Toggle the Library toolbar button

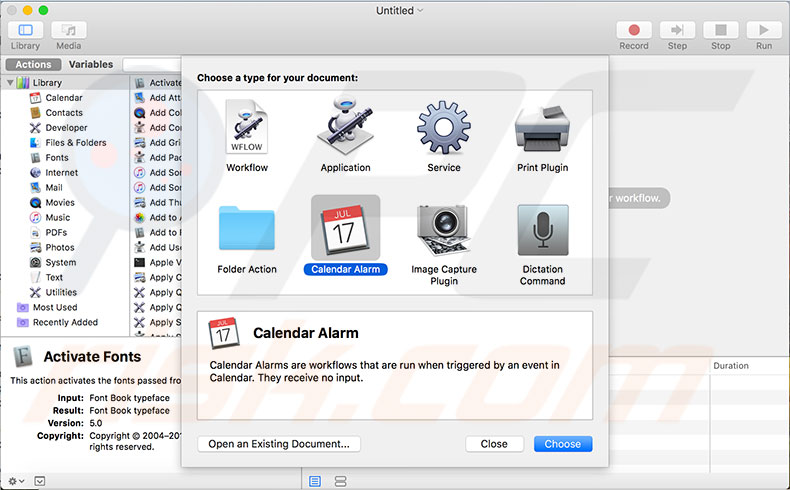pos(25,30)
